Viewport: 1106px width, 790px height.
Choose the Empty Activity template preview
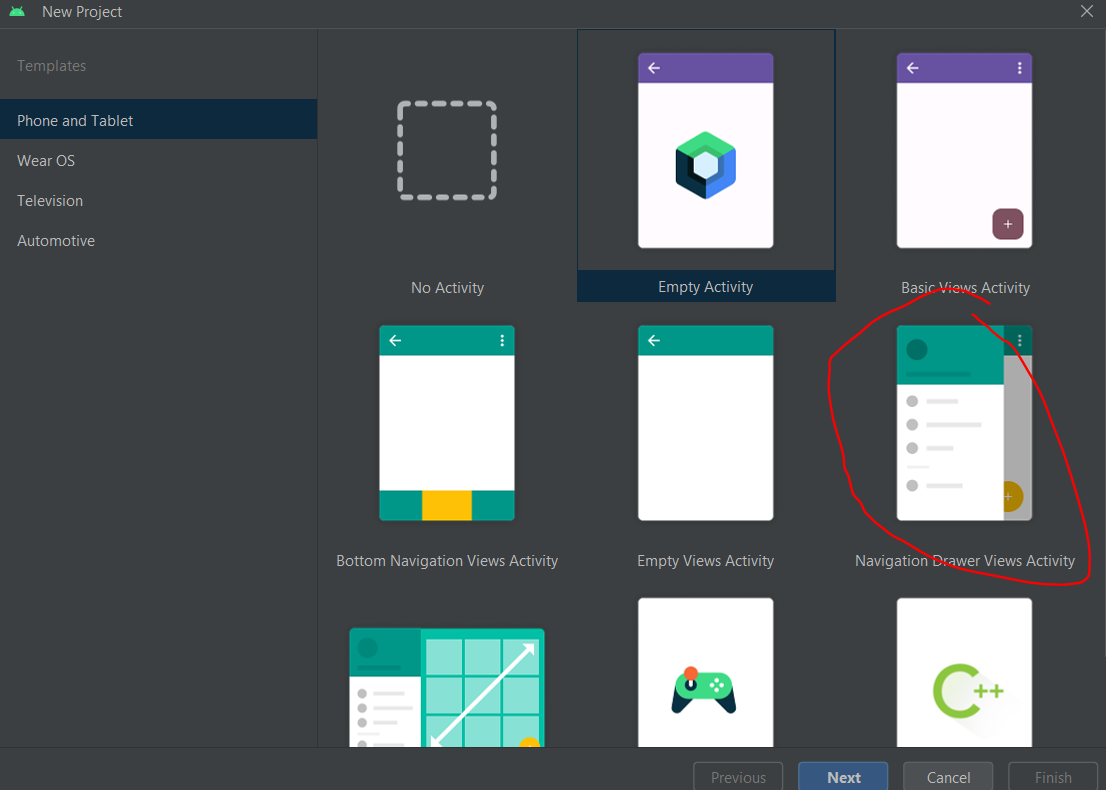705,150
